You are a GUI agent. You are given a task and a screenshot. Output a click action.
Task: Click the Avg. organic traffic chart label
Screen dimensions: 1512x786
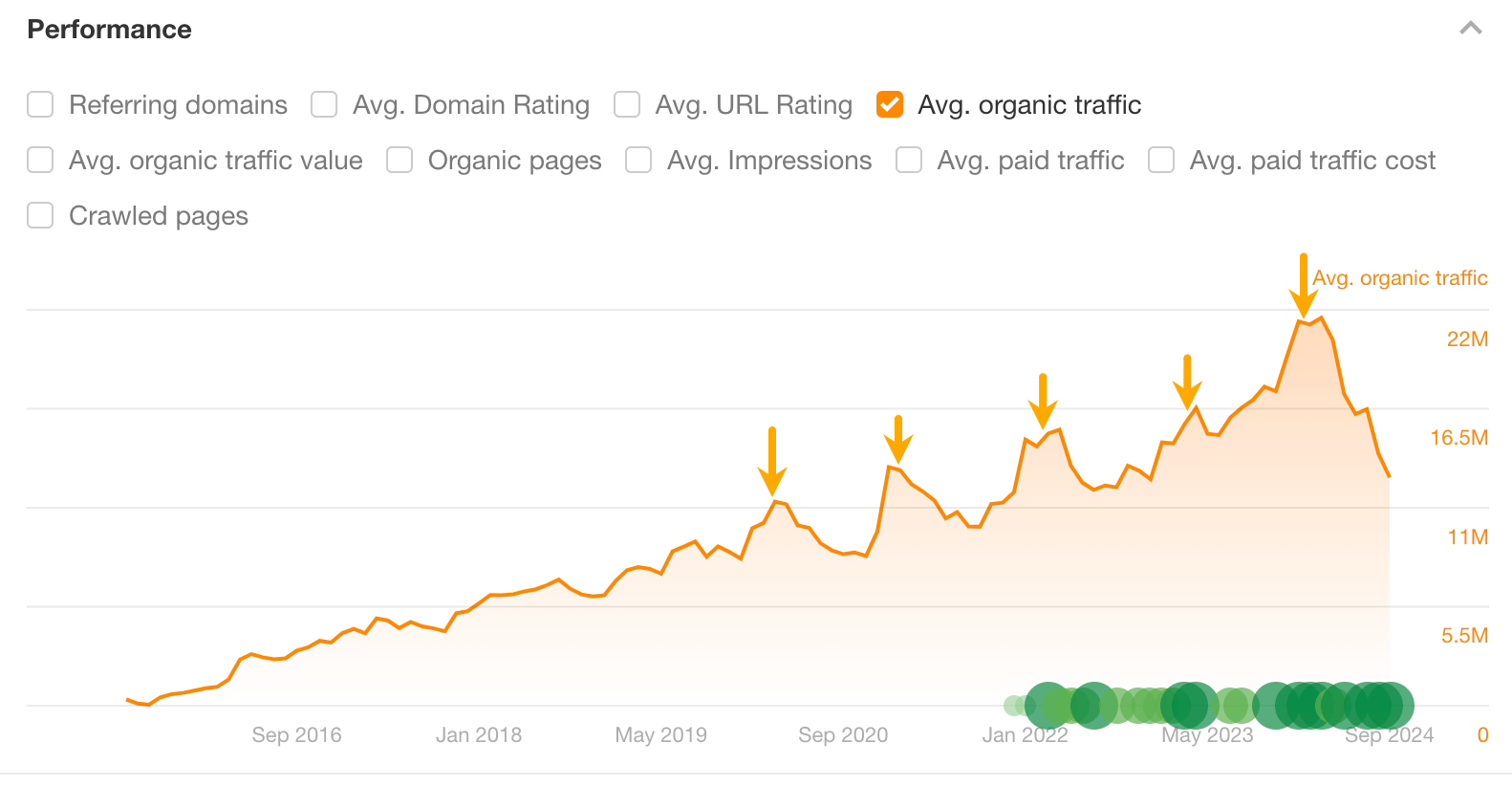(x=1401, y=277)
